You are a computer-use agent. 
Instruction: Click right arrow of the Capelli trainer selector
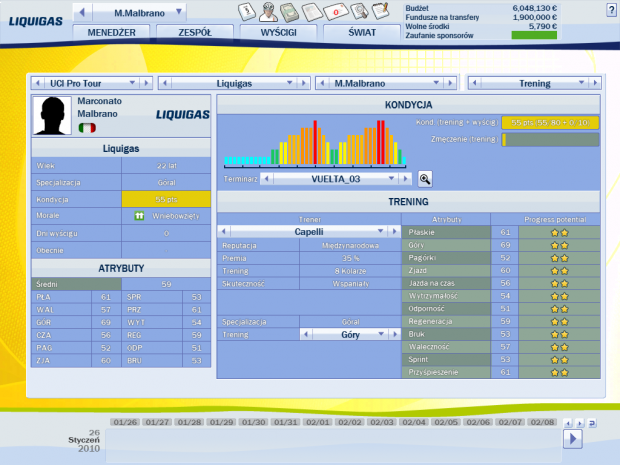point(394,231)
